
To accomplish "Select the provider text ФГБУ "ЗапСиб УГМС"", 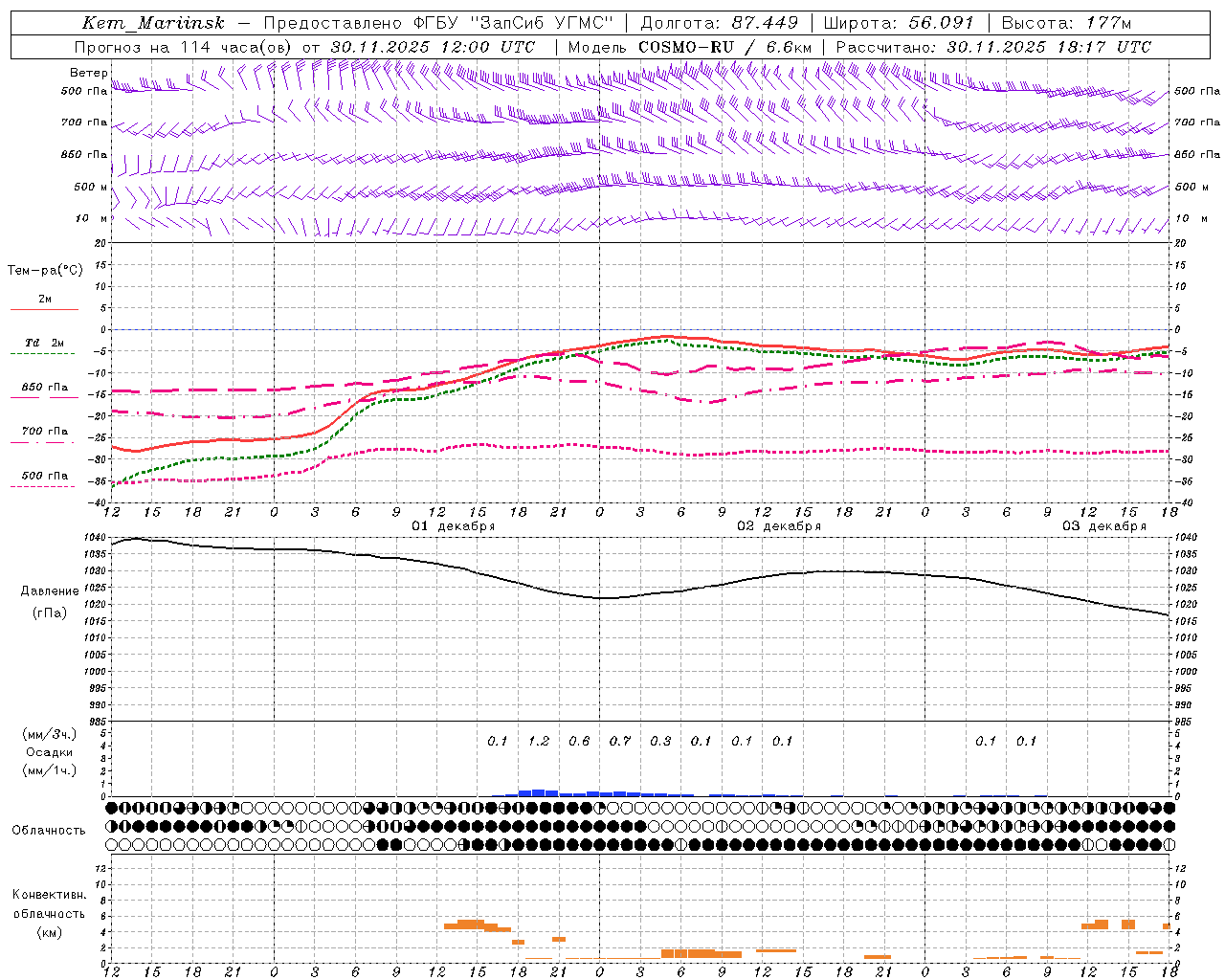I will [x=513, y=23].
